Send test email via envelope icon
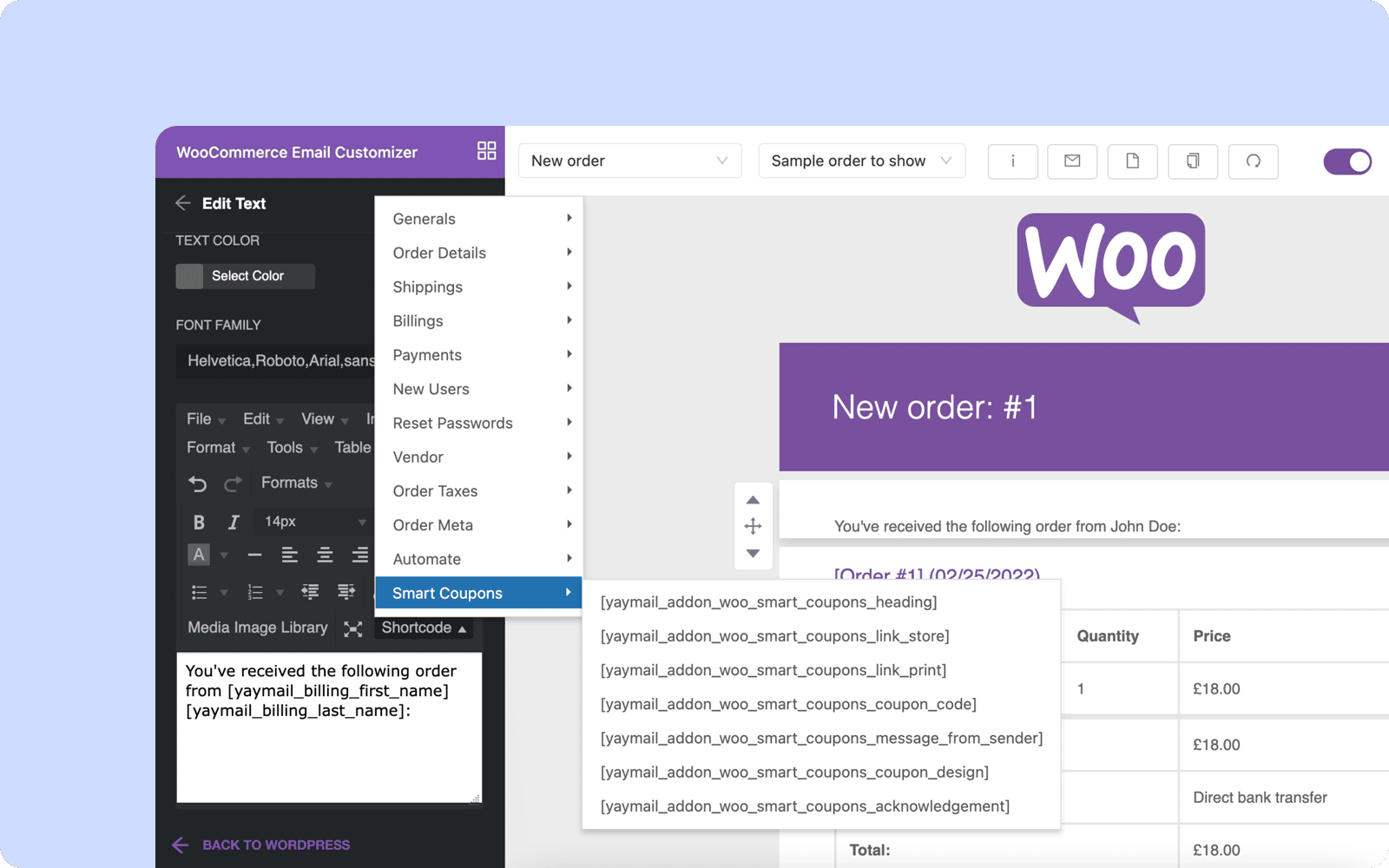1389x868 pixels. 1072,161
